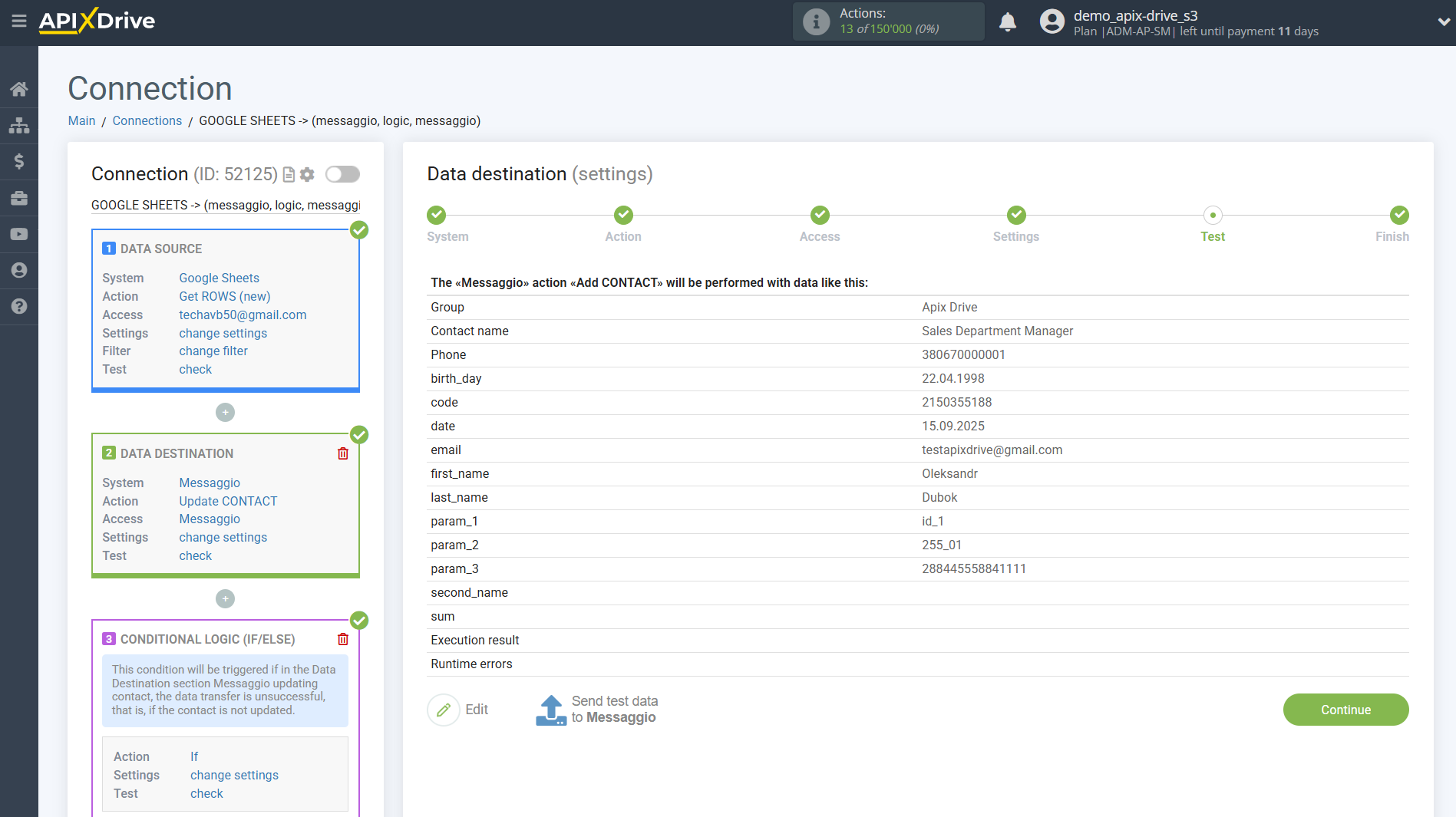Open Messaggio system link in destination
1456x817 pixels.
[x=210, y=483]
